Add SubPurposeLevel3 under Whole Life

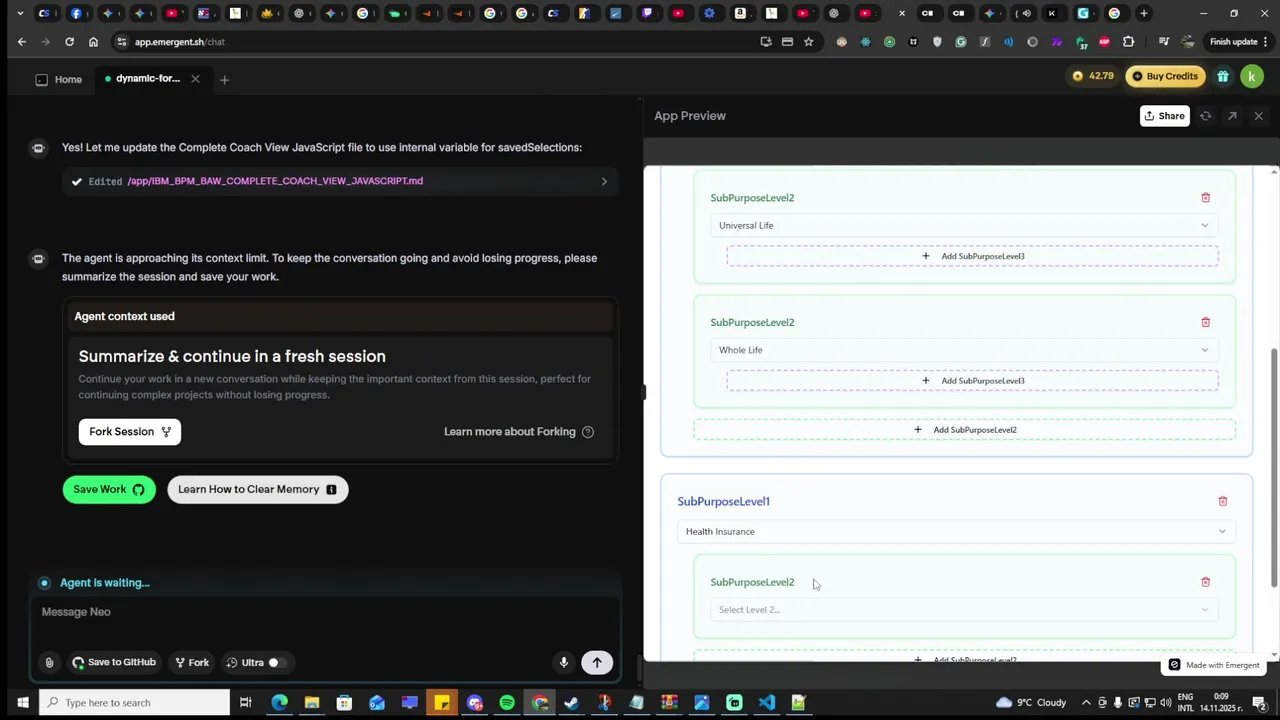(972, 381)
